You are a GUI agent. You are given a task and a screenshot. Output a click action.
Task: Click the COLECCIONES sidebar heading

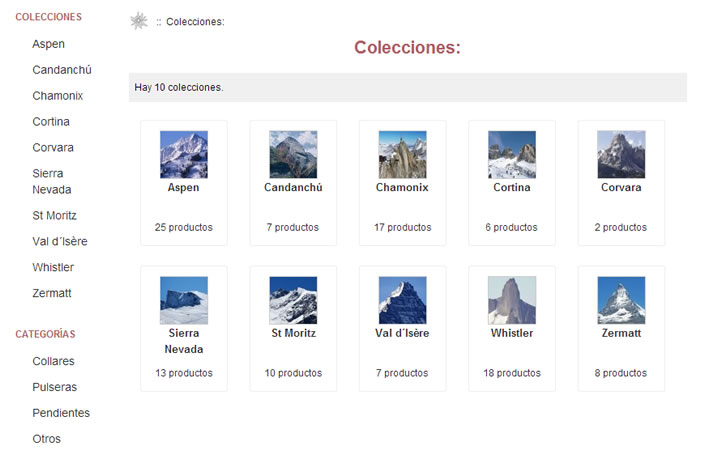pyautogui.click(x=49, y=17)
